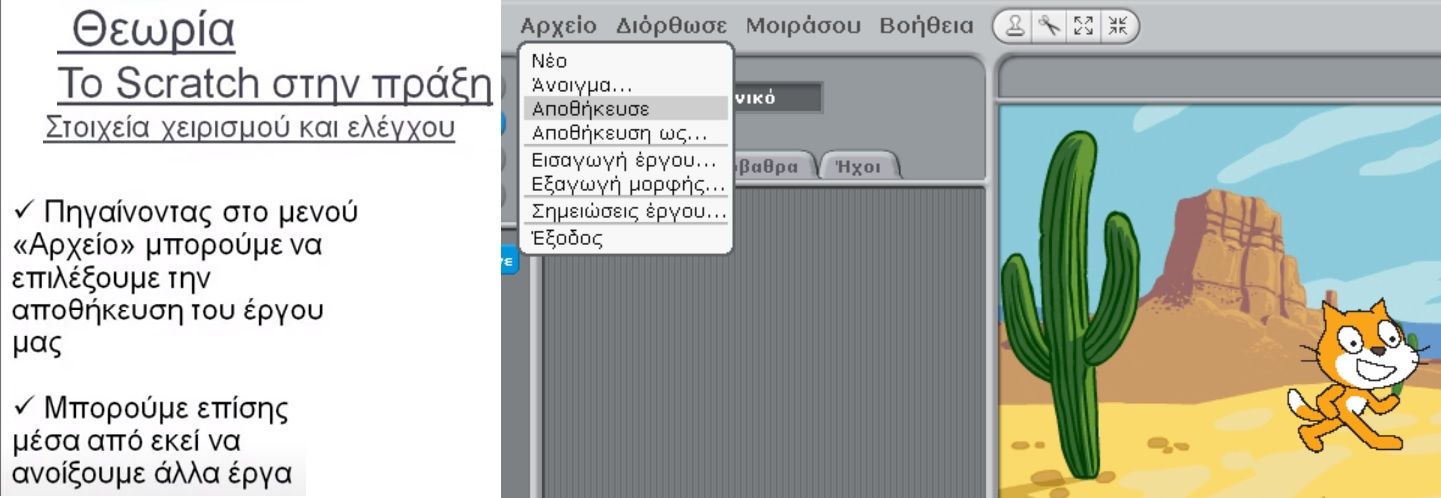Open the Αρχείο menu
Screen dimensions: 1441x498
[558, 26]
